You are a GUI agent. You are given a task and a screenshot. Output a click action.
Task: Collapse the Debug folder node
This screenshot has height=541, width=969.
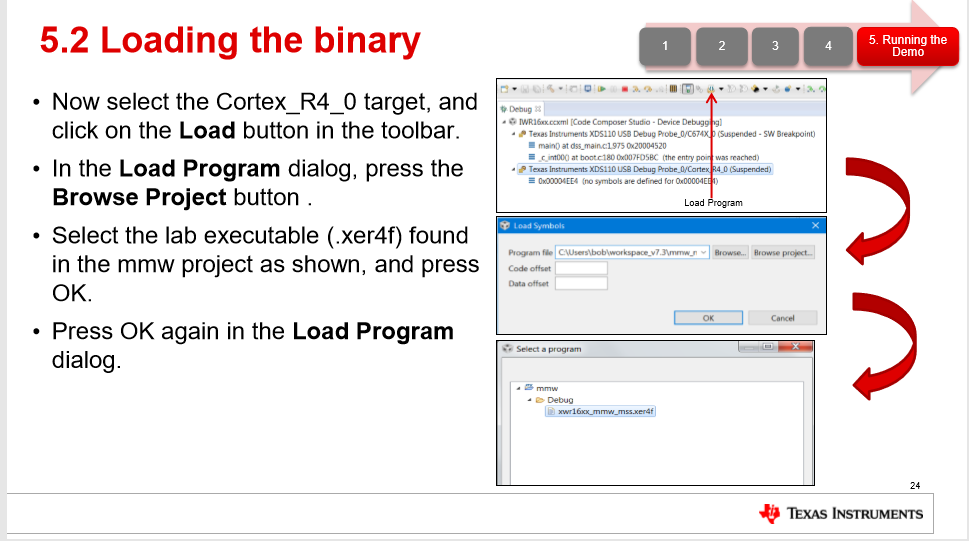coord(530,400)
